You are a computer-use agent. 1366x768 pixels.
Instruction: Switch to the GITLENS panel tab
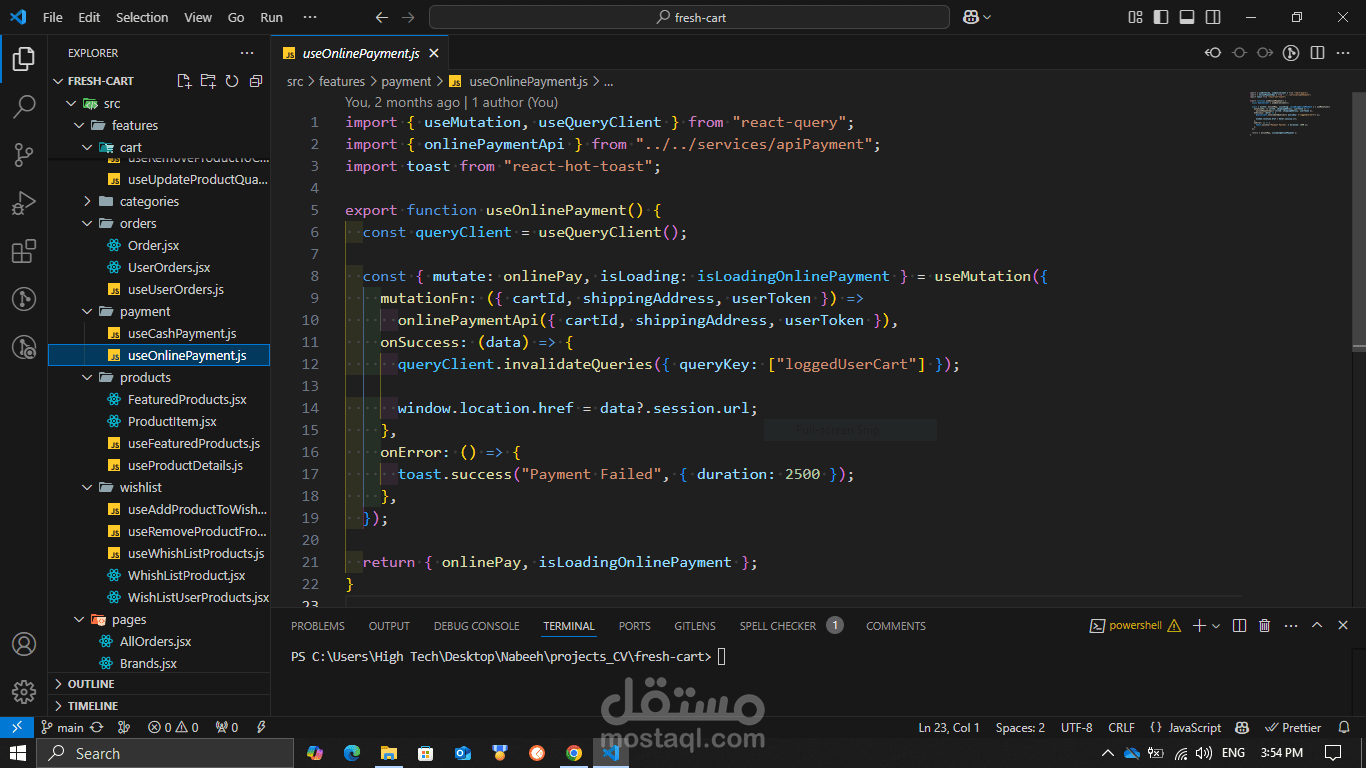point(695,626)
